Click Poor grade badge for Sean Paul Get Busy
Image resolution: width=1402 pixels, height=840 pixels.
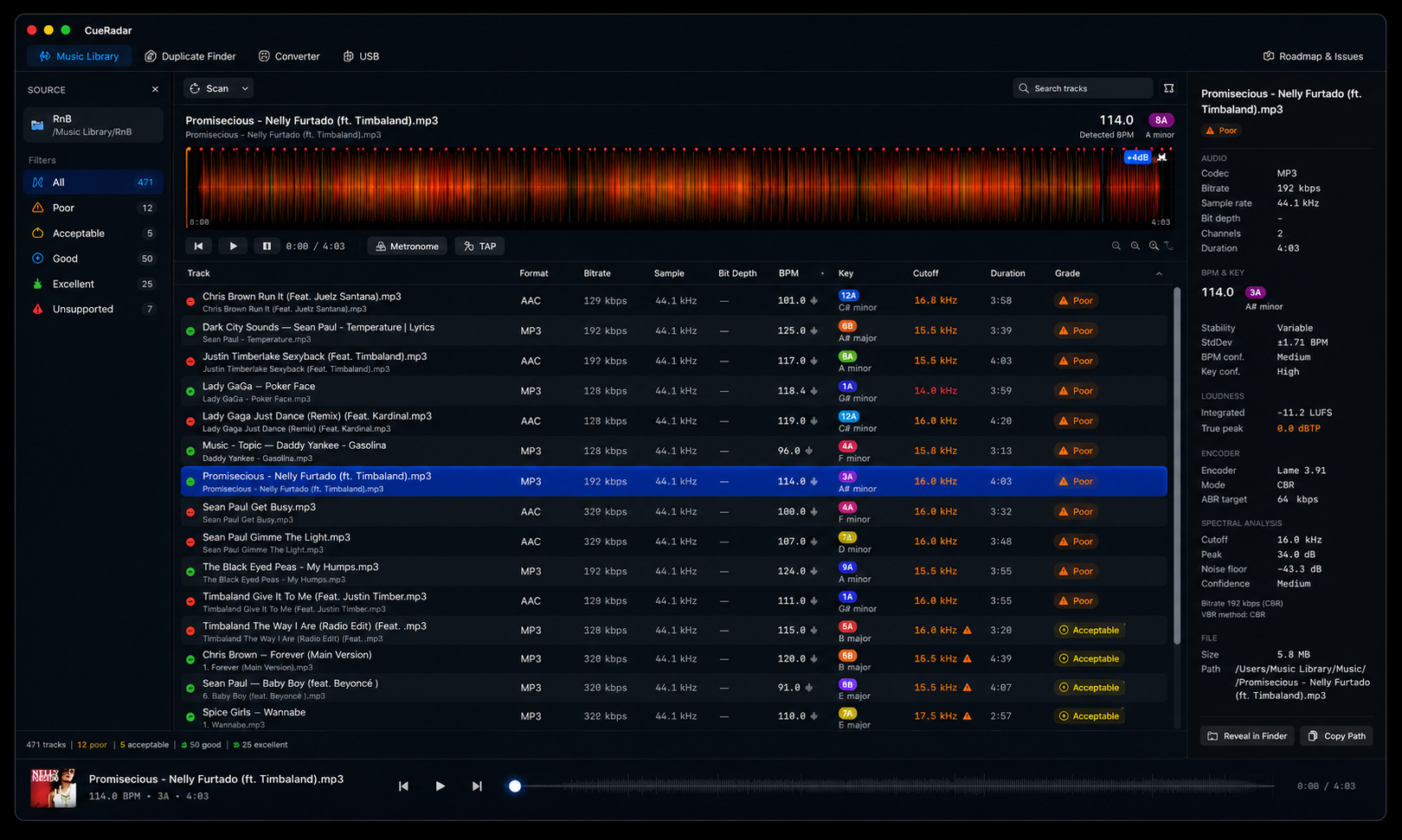(x=1076, y=511)
